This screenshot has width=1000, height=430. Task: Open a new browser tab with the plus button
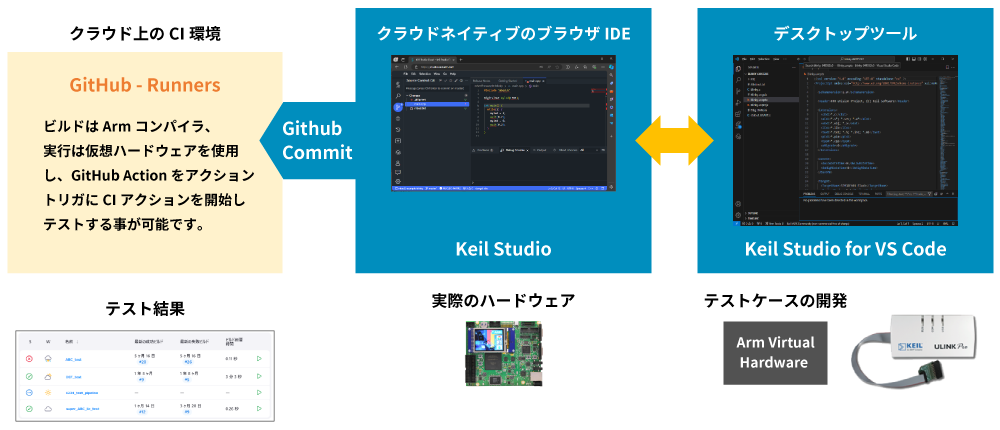(x=461, y=59)
